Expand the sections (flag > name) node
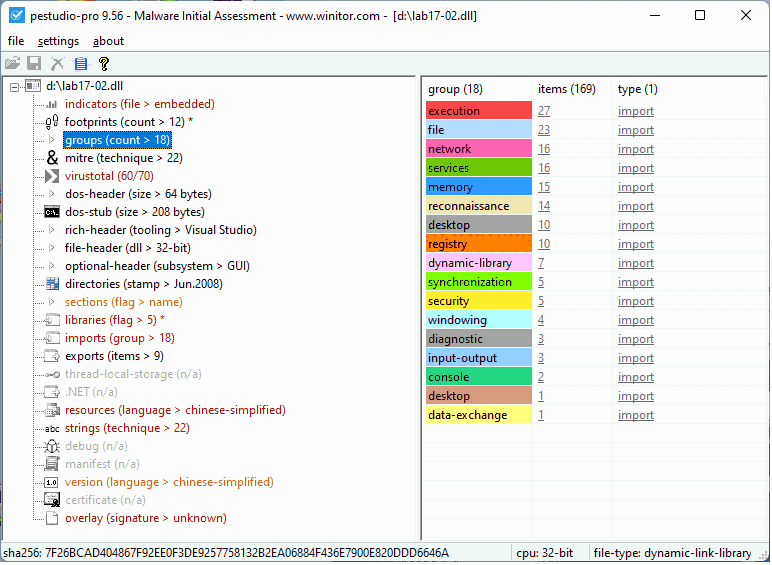The height and width of the screenshot is (565, 772). (x=52, y=302)
